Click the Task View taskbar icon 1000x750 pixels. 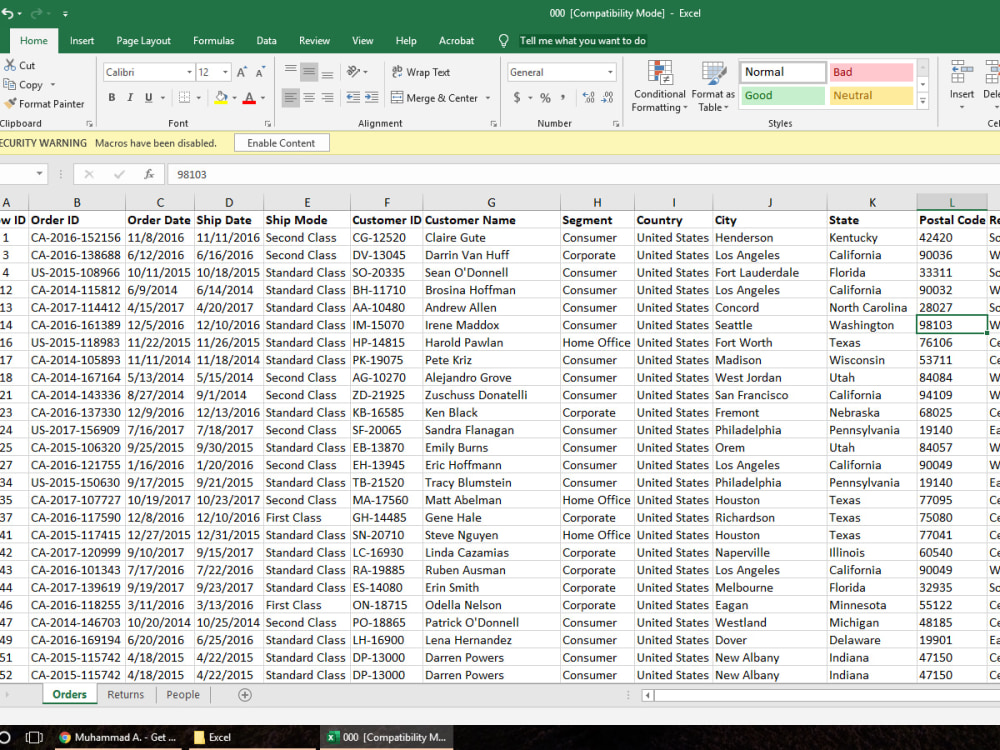(34, 737)
